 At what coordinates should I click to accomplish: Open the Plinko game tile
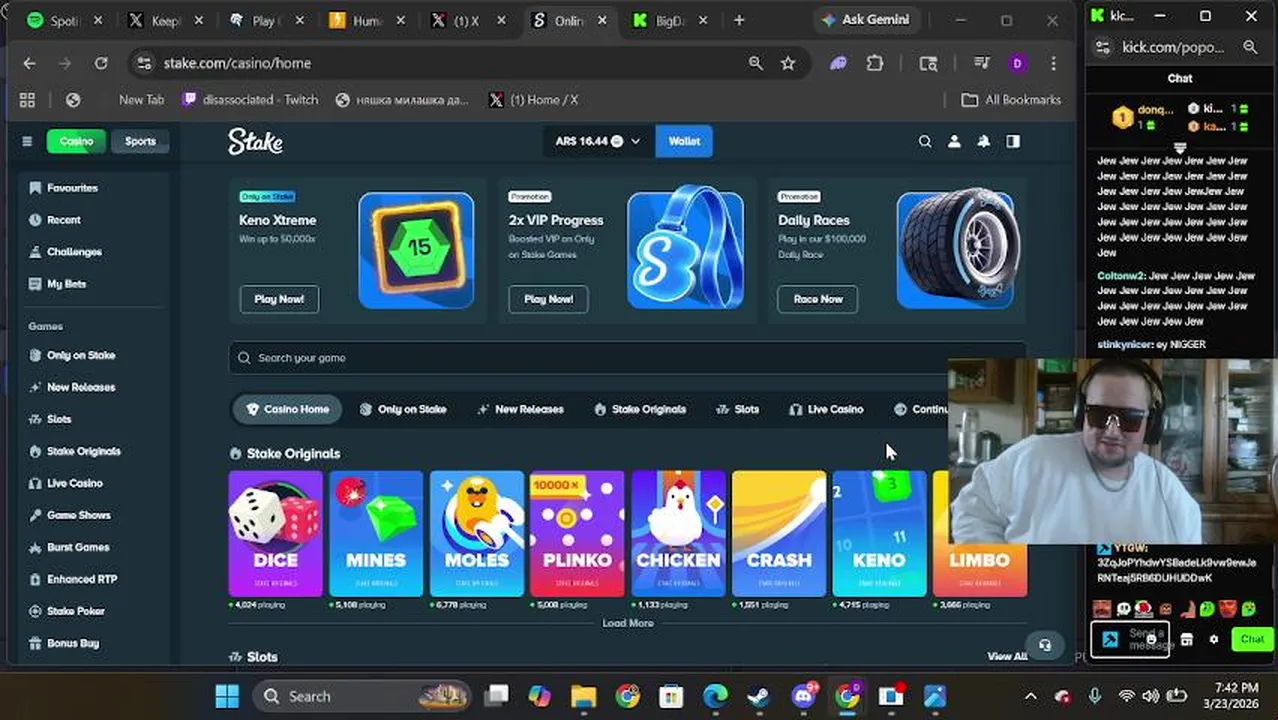pos(577,534)
